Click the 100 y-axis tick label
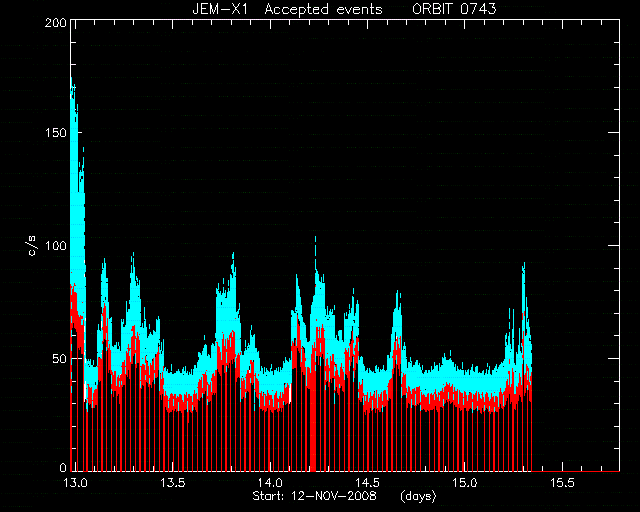 56,246
